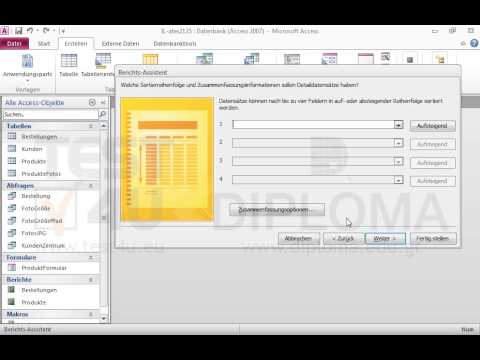Open the Datei tab
Viewport: 480px width, 360px height.
(x=14, y=44)
